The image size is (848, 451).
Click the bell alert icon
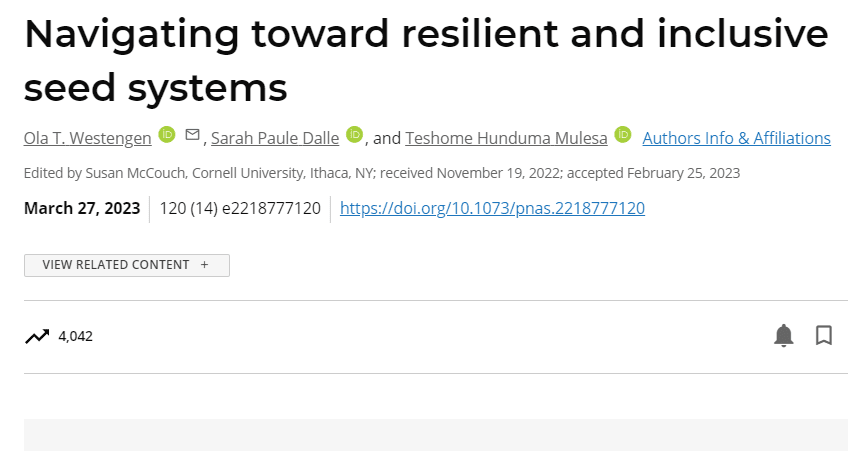pos(783,335)
